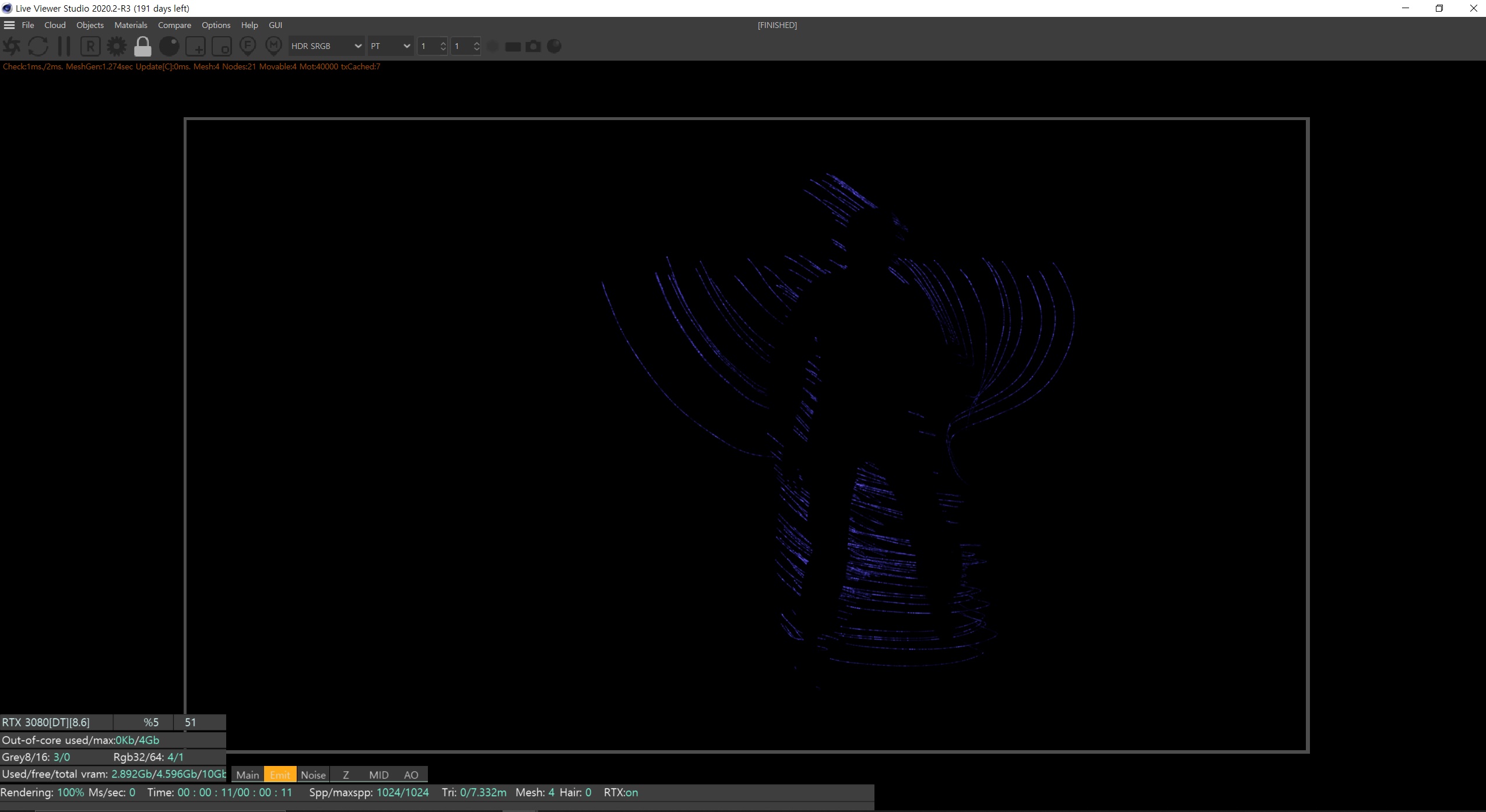This screenshot has height=812, width=1486.
Task: Switch to the Main render pass tab
Action: [248, 775]
